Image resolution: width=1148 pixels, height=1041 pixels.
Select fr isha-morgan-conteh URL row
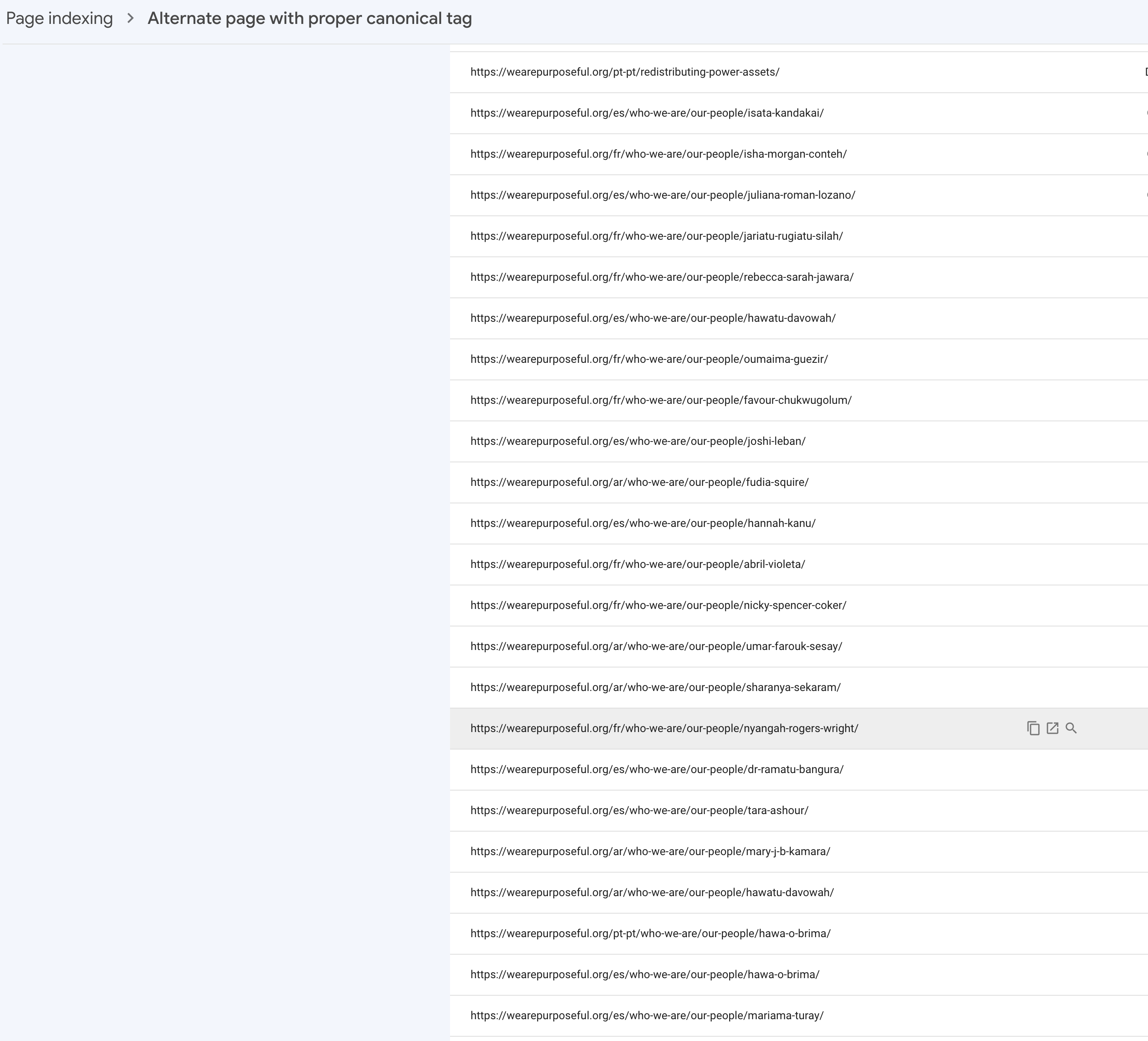[x=799, y=154]
